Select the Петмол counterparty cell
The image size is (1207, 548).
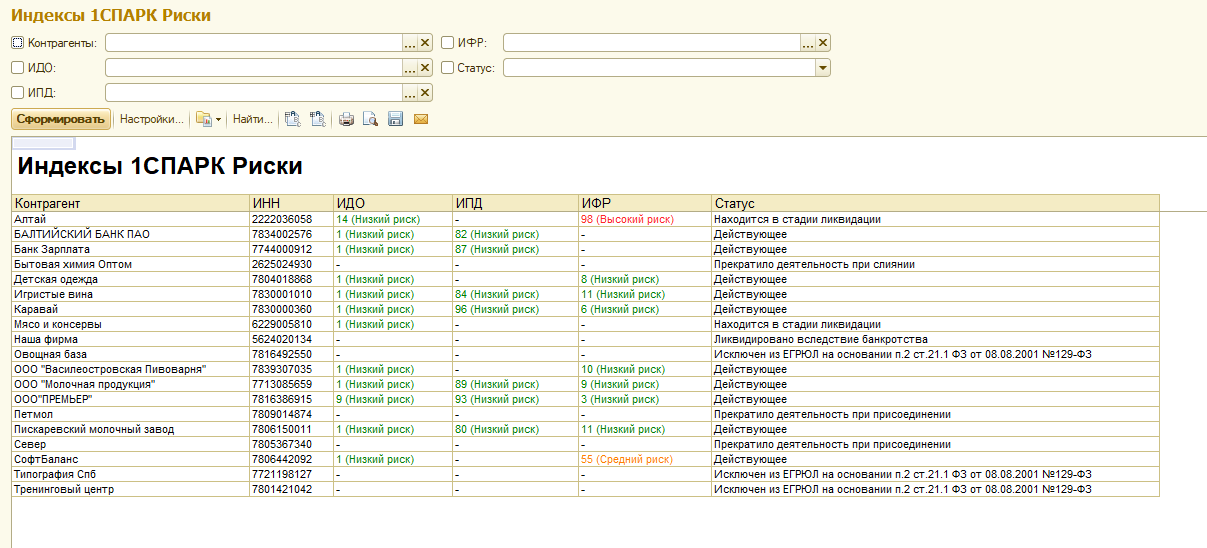tap(130, 414)
